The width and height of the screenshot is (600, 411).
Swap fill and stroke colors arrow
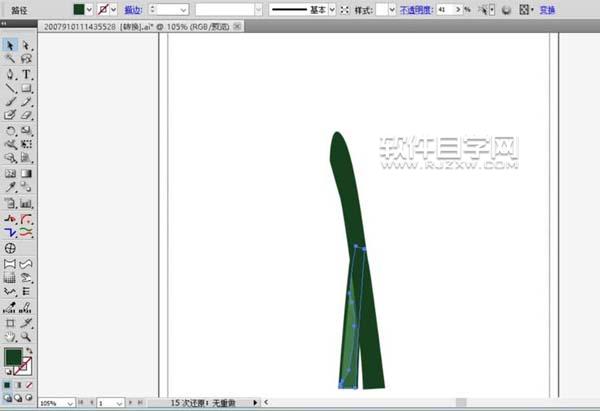(29, 350)
